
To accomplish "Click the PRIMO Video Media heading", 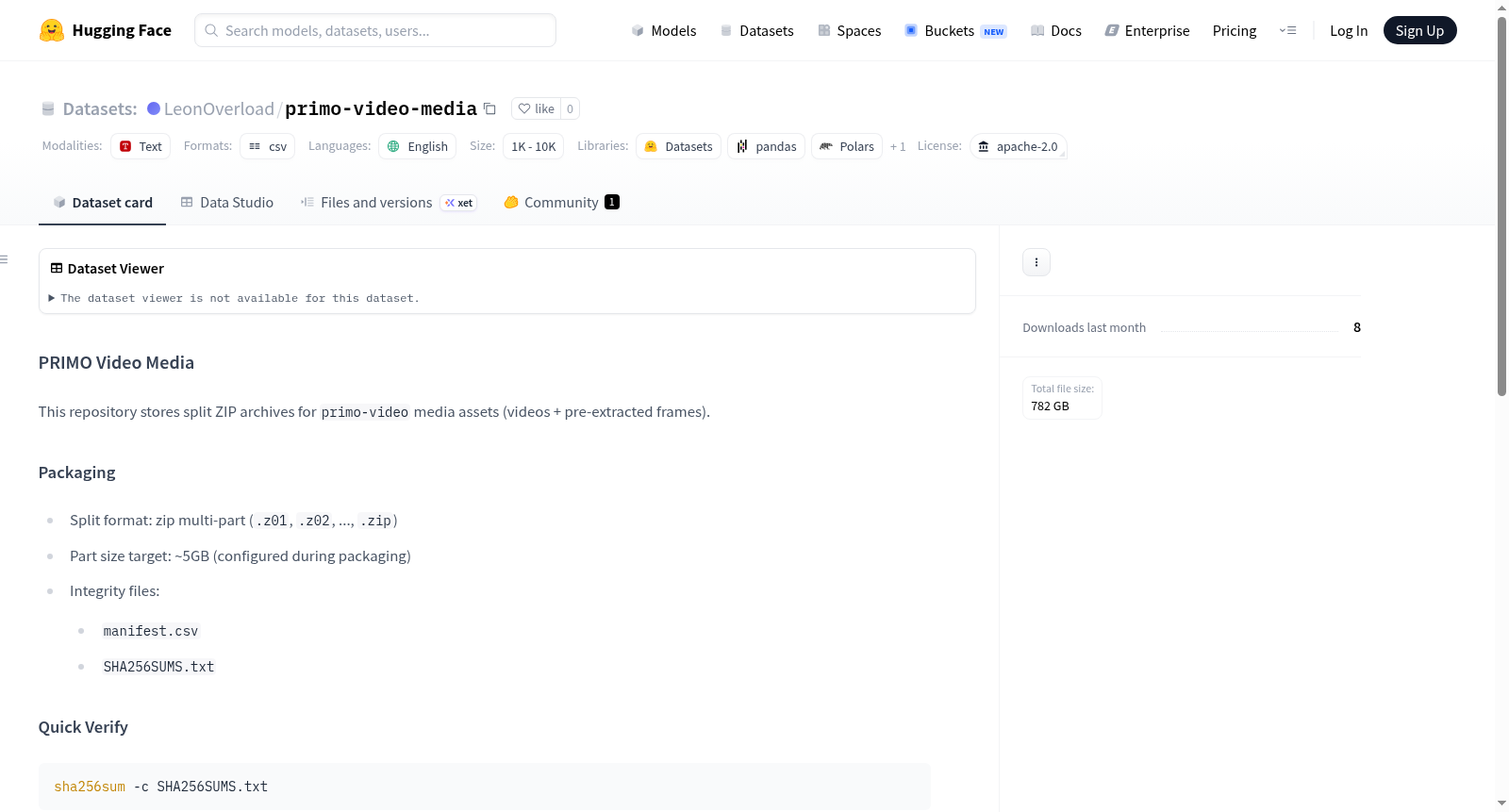I will pyautogui.click(x=116, y=363).
